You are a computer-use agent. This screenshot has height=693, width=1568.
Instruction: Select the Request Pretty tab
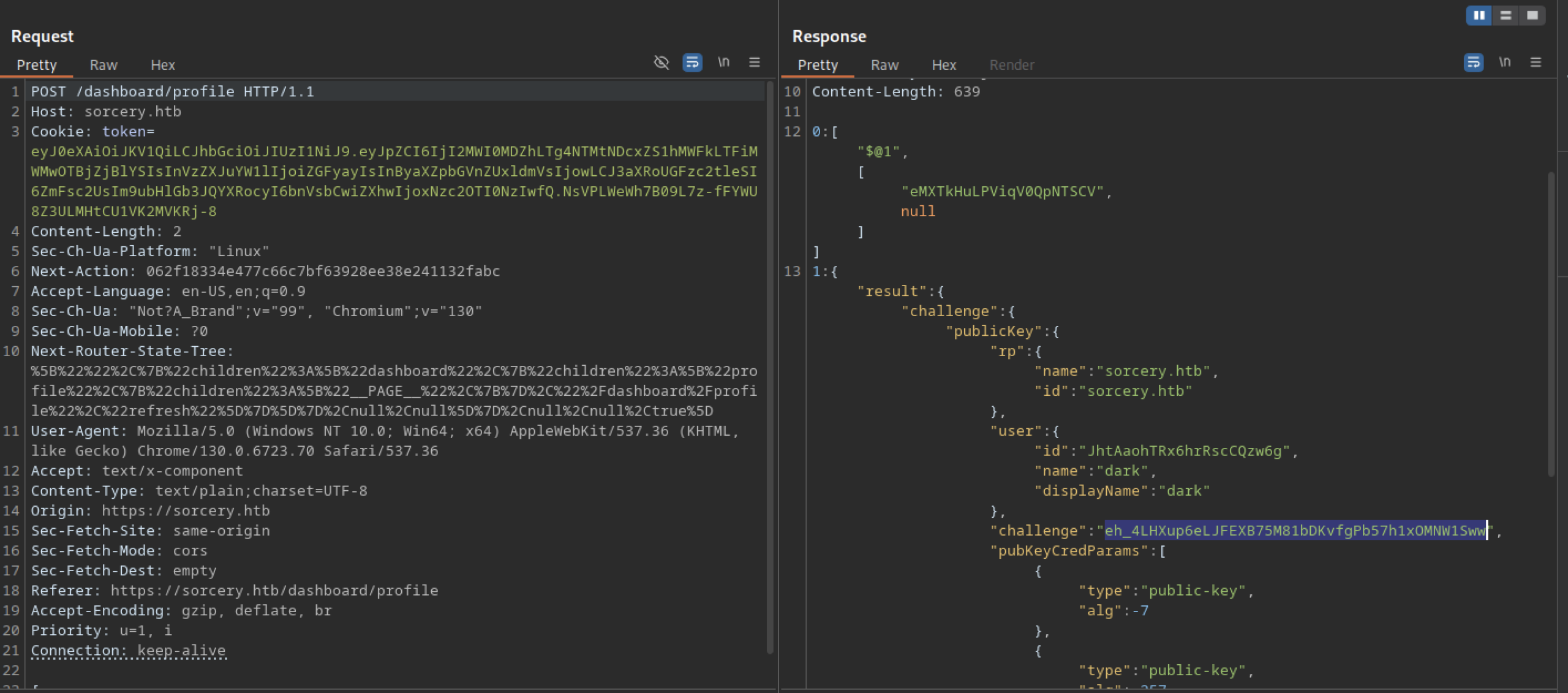tap(36, 65)
